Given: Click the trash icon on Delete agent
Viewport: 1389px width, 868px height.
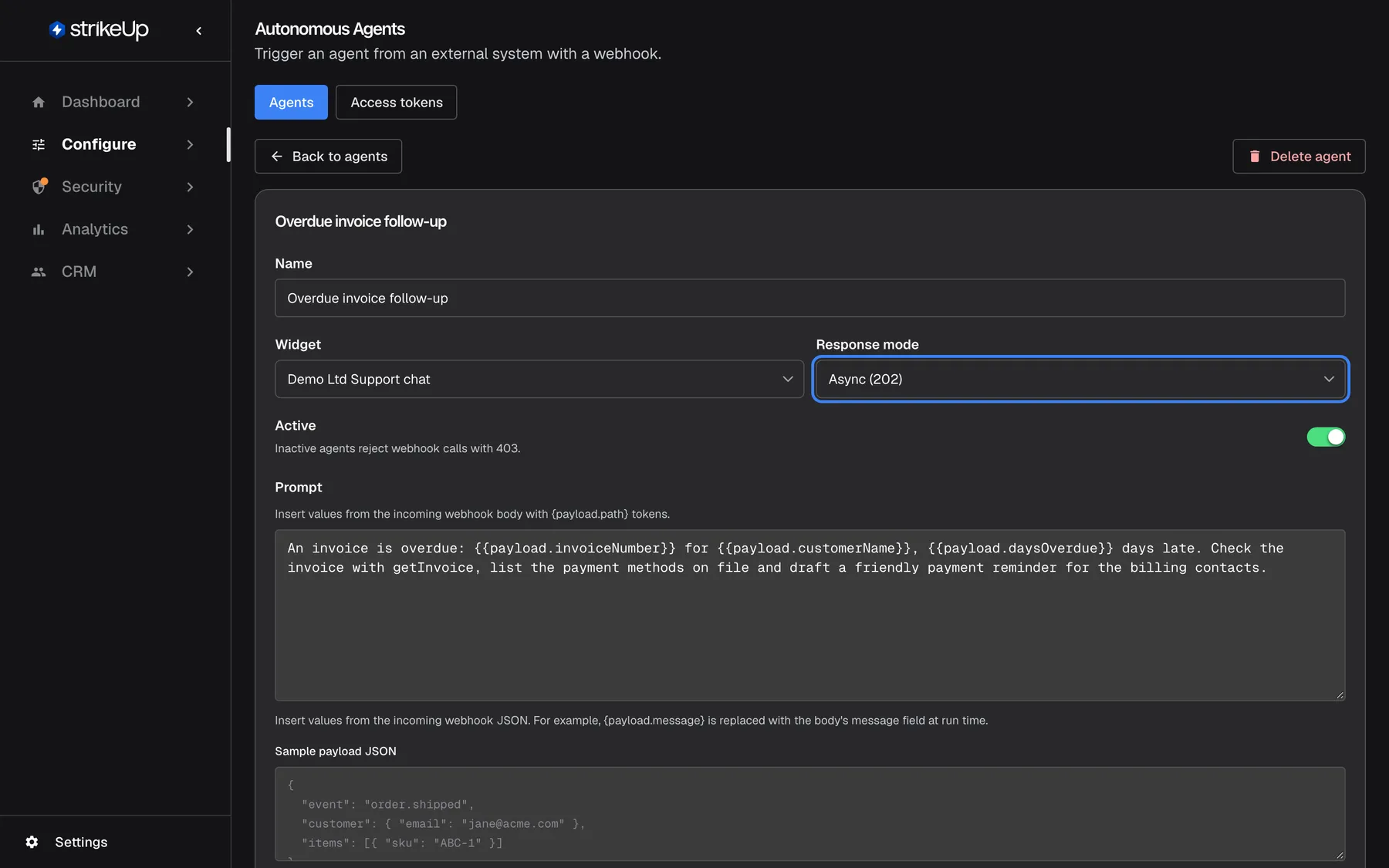Looking at the screenshot, I should point(1255,156).
